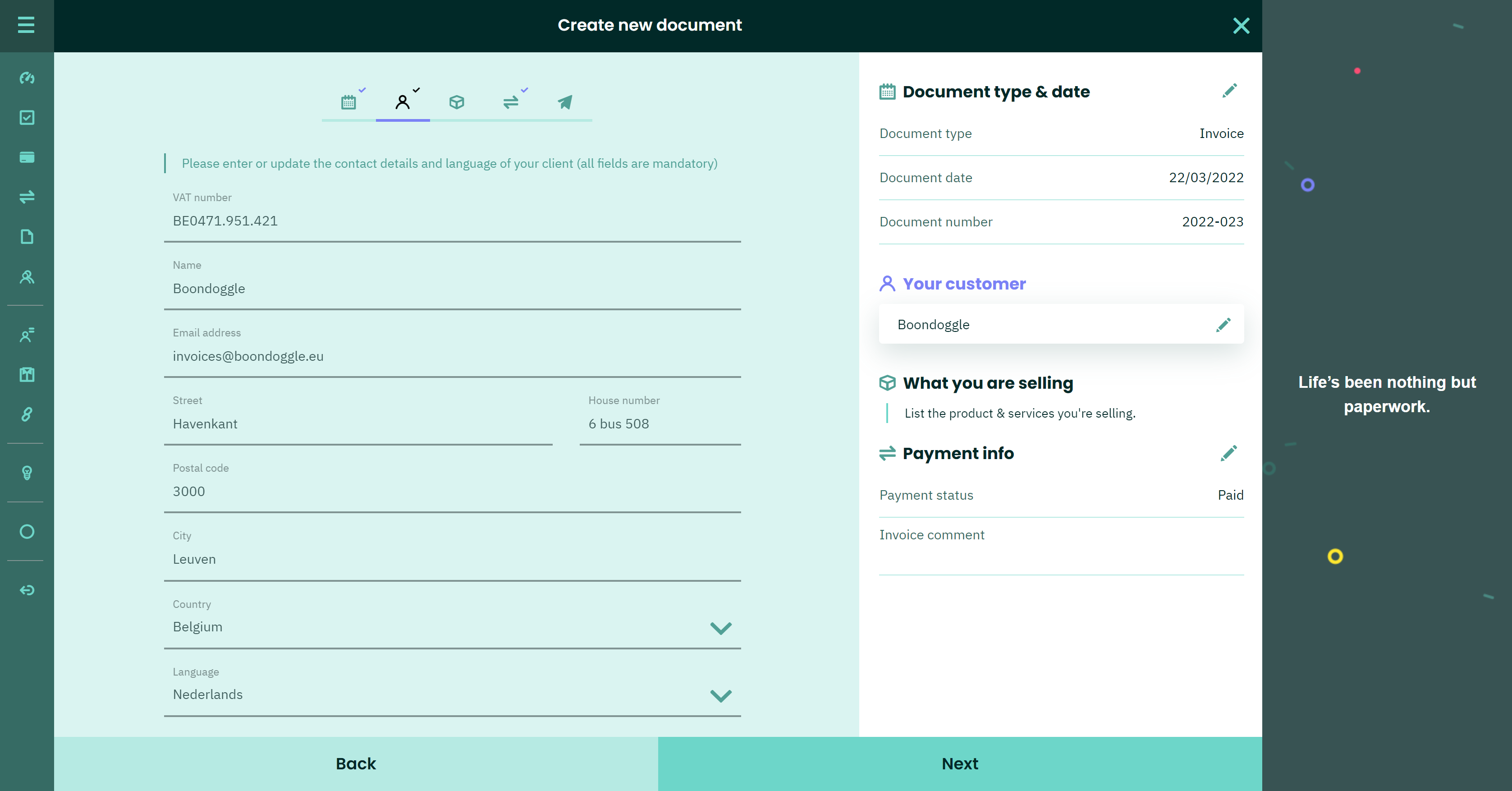Open the lightbulb tips icon in sidebar
The height and width of the screenshot is (791, 1512).
(27, 473)
